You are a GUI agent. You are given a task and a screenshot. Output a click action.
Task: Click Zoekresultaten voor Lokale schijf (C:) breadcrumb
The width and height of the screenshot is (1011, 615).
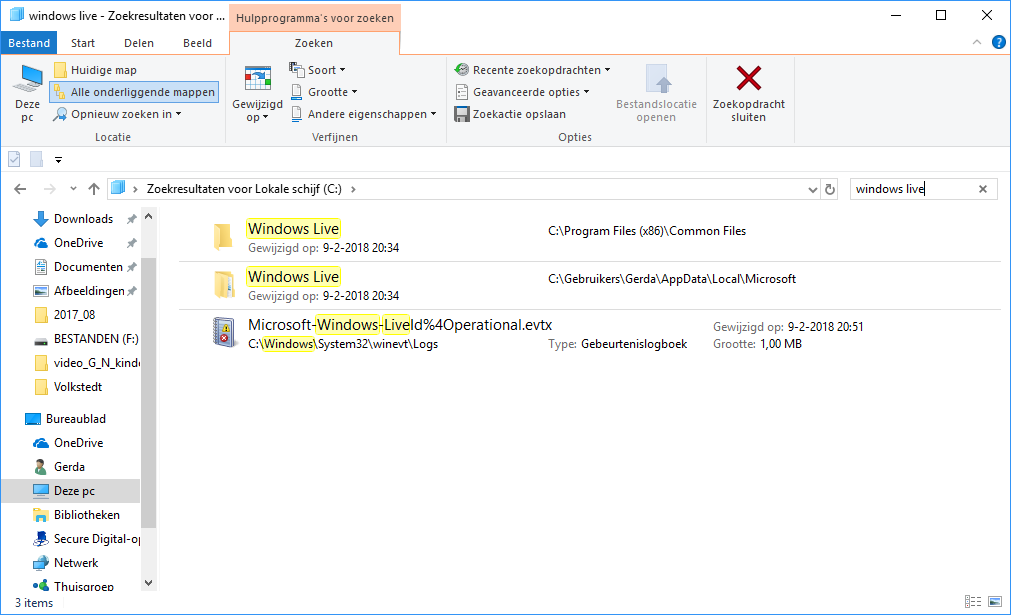coord(244,189)
